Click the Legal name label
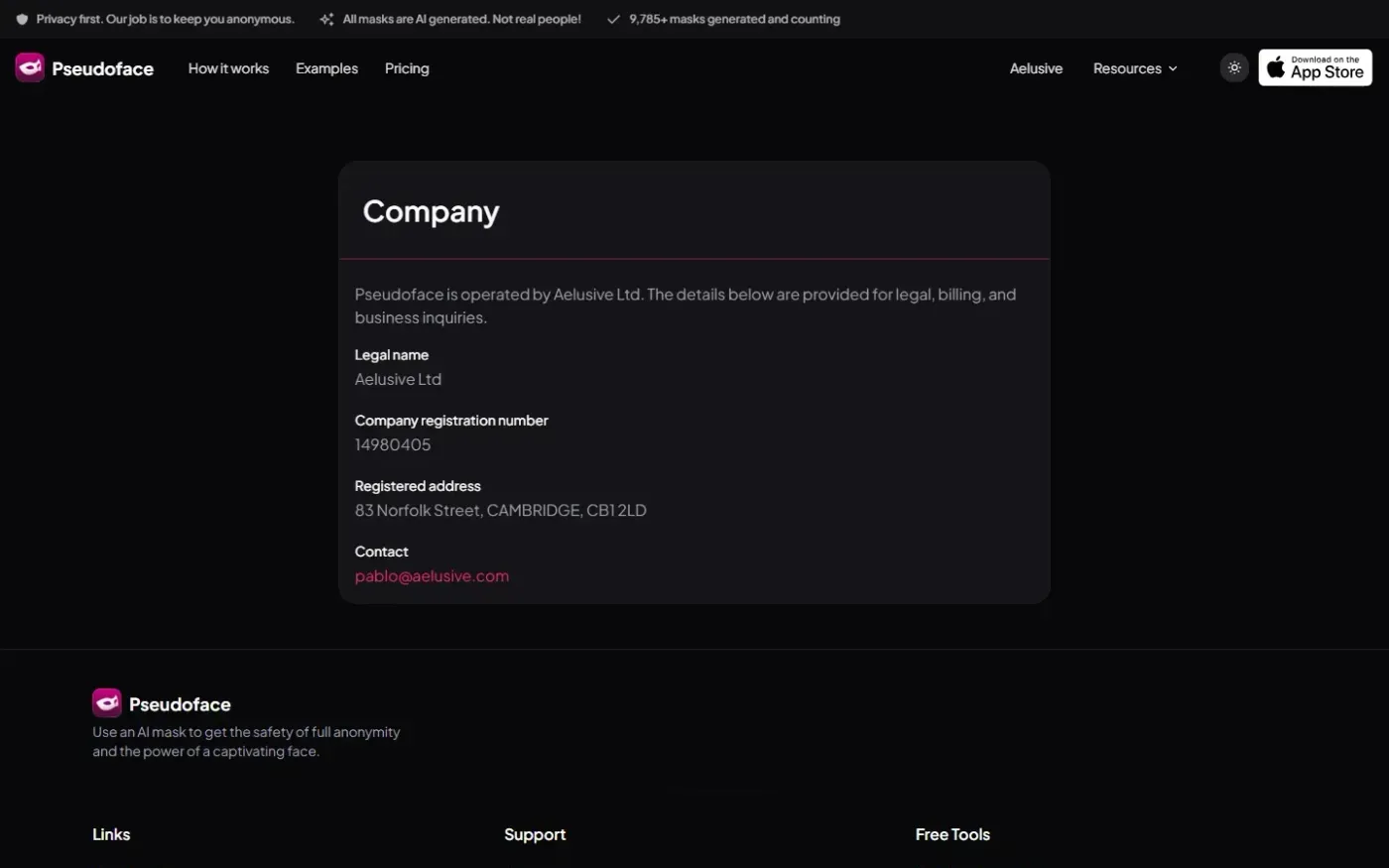Screen dimensions: 1389x868 click(x=392, y=354)
